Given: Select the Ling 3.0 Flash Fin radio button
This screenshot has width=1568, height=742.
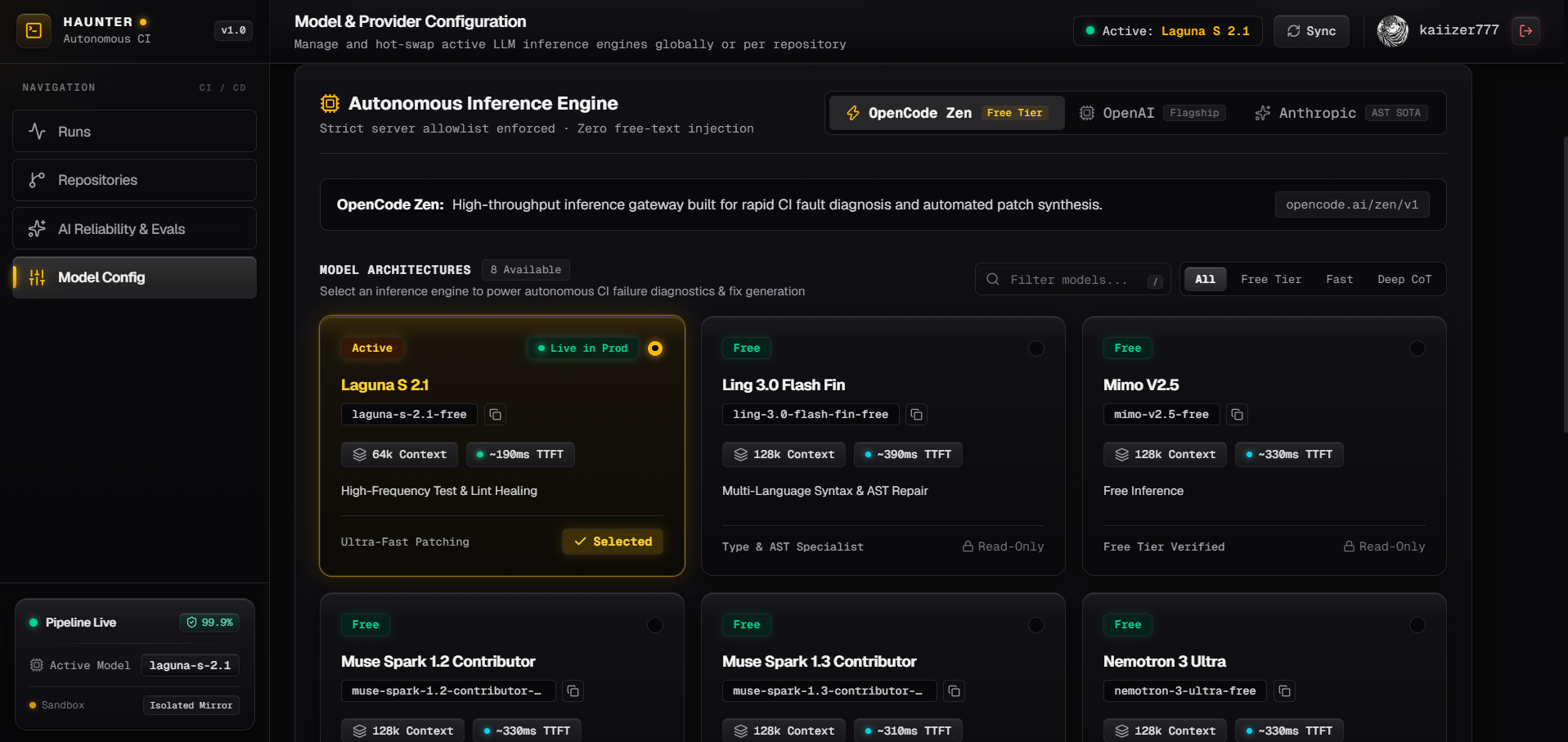Looking at the screenshot, I should point(1036,349).
